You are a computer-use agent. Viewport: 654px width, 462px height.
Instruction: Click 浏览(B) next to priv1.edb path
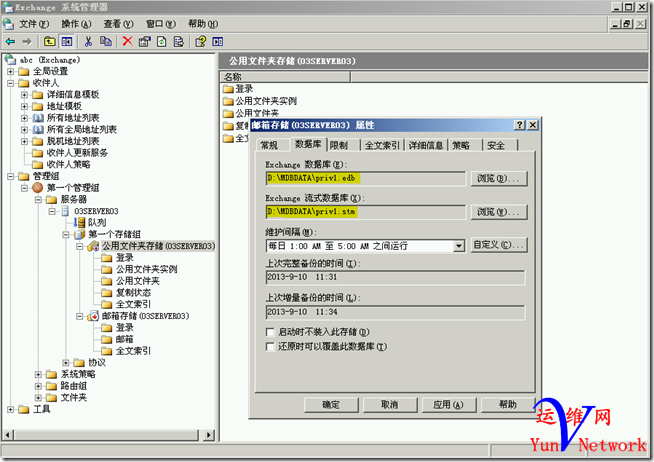pos(499,178)
